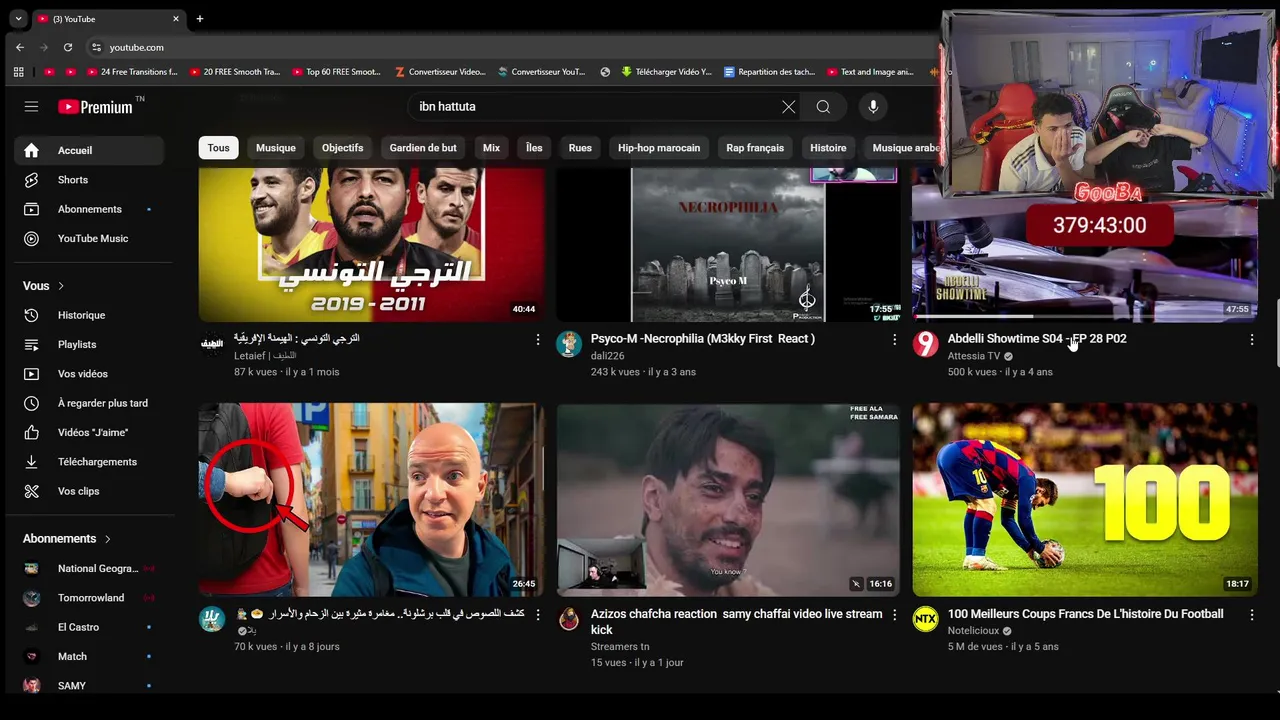The image size is (1280, 720).
Task: Select the Histoire filter chip
Action: click(828, 148)
